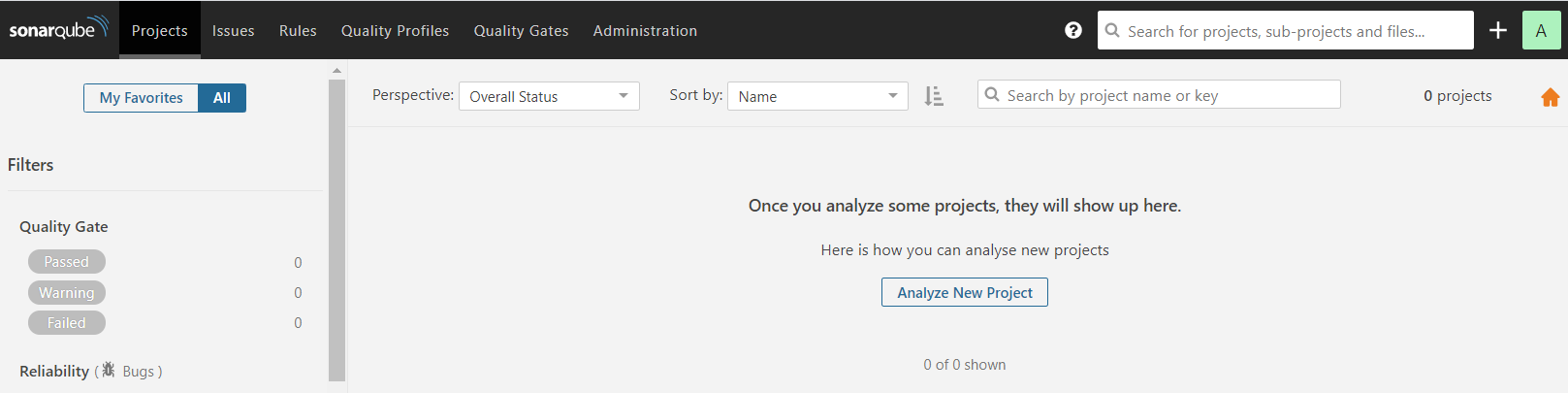The image size is (1568, 393).
Task: Click the Bugs icon under Reliability
Action: pyautogui.click(x=109, y=370)
